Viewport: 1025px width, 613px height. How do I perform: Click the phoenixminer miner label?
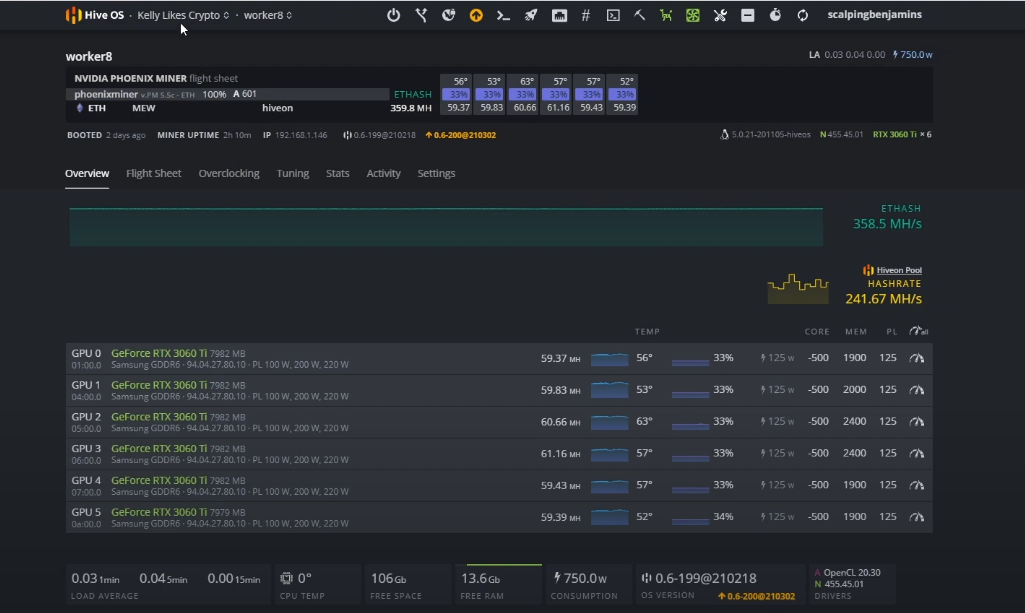pos(106,94)
